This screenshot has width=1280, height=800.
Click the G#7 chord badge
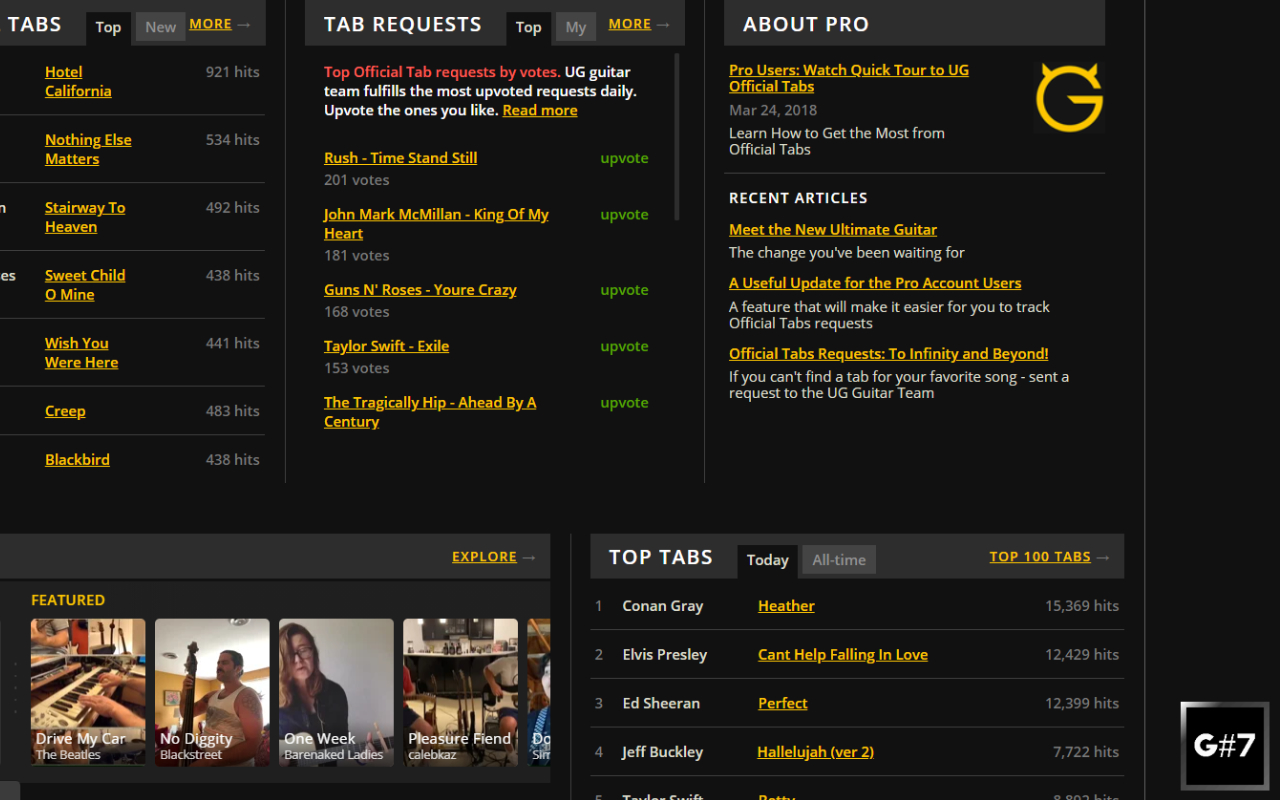click(x=1224, y=745)
